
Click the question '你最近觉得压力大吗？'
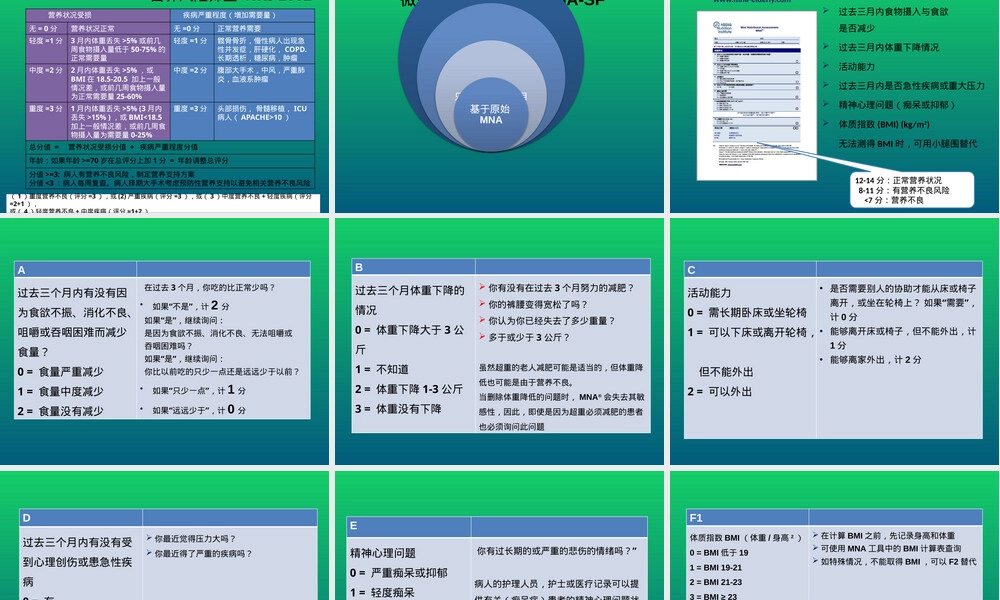pos(195,539)
